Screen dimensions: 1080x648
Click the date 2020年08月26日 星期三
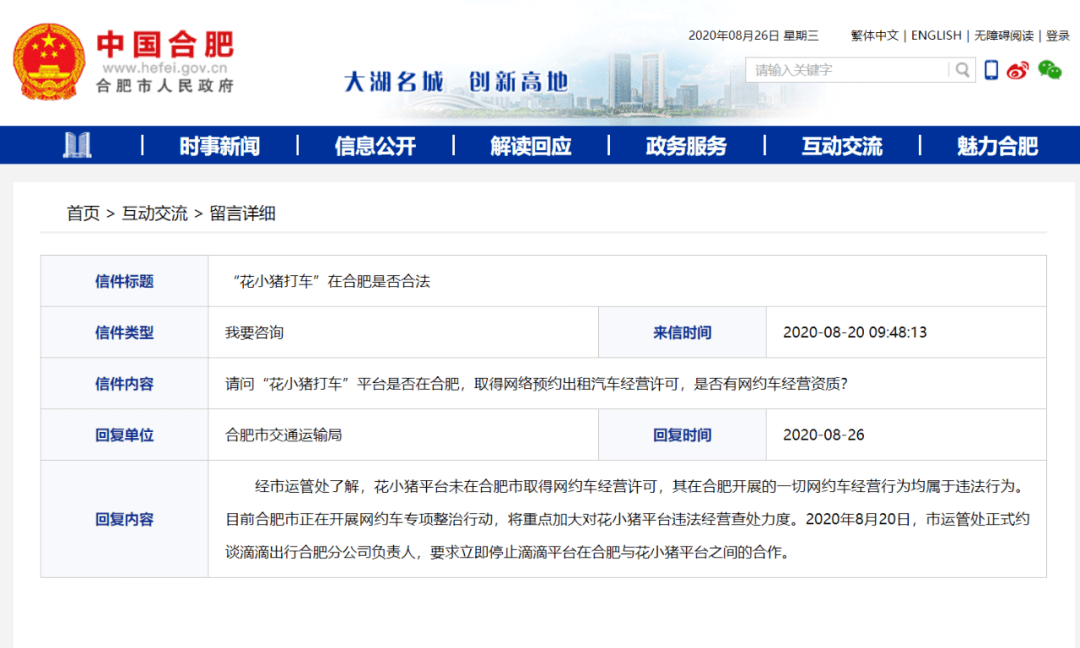pyautogui.click(x=754, y=36)
